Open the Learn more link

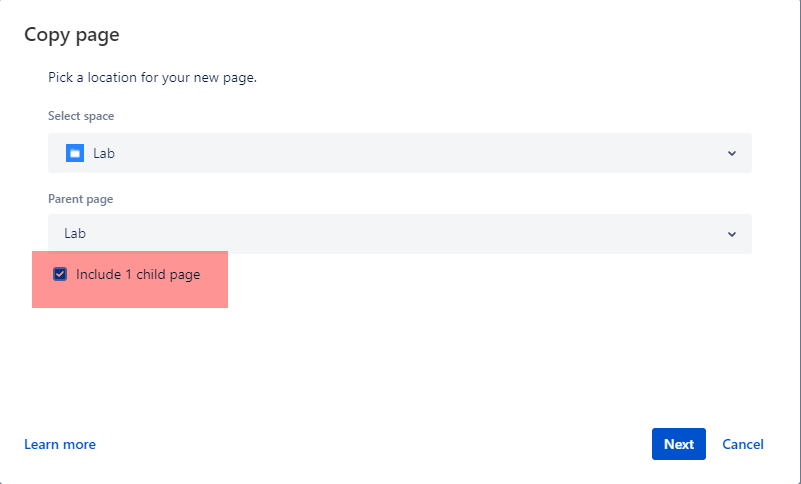coord(60,444)
